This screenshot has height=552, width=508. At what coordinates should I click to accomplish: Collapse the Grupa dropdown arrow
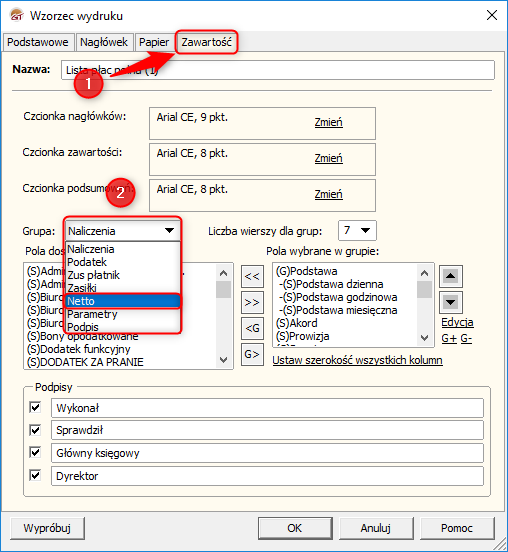[170, 231]
